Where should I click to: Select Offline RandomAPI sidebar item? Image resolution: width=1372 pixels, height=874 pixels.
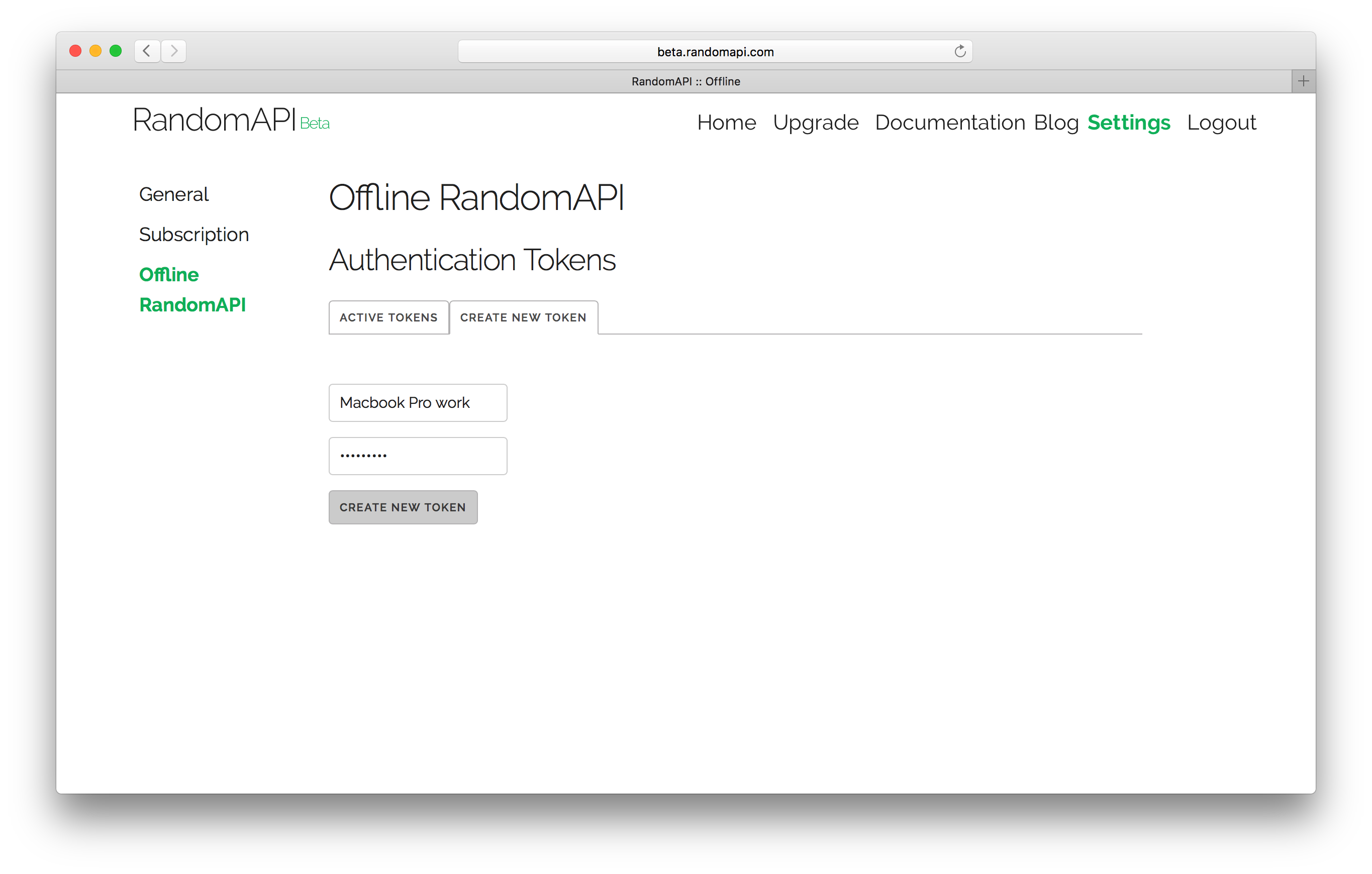pos(192,290)
